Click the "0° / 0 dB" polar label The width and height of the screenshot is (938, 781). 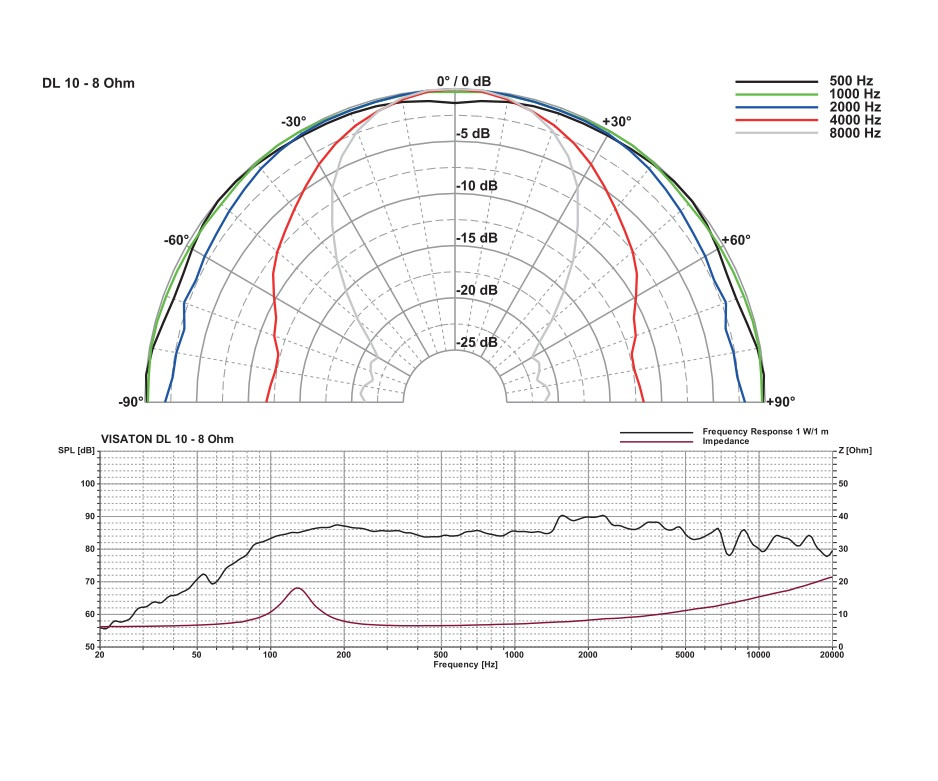click(x=463, y=81)
